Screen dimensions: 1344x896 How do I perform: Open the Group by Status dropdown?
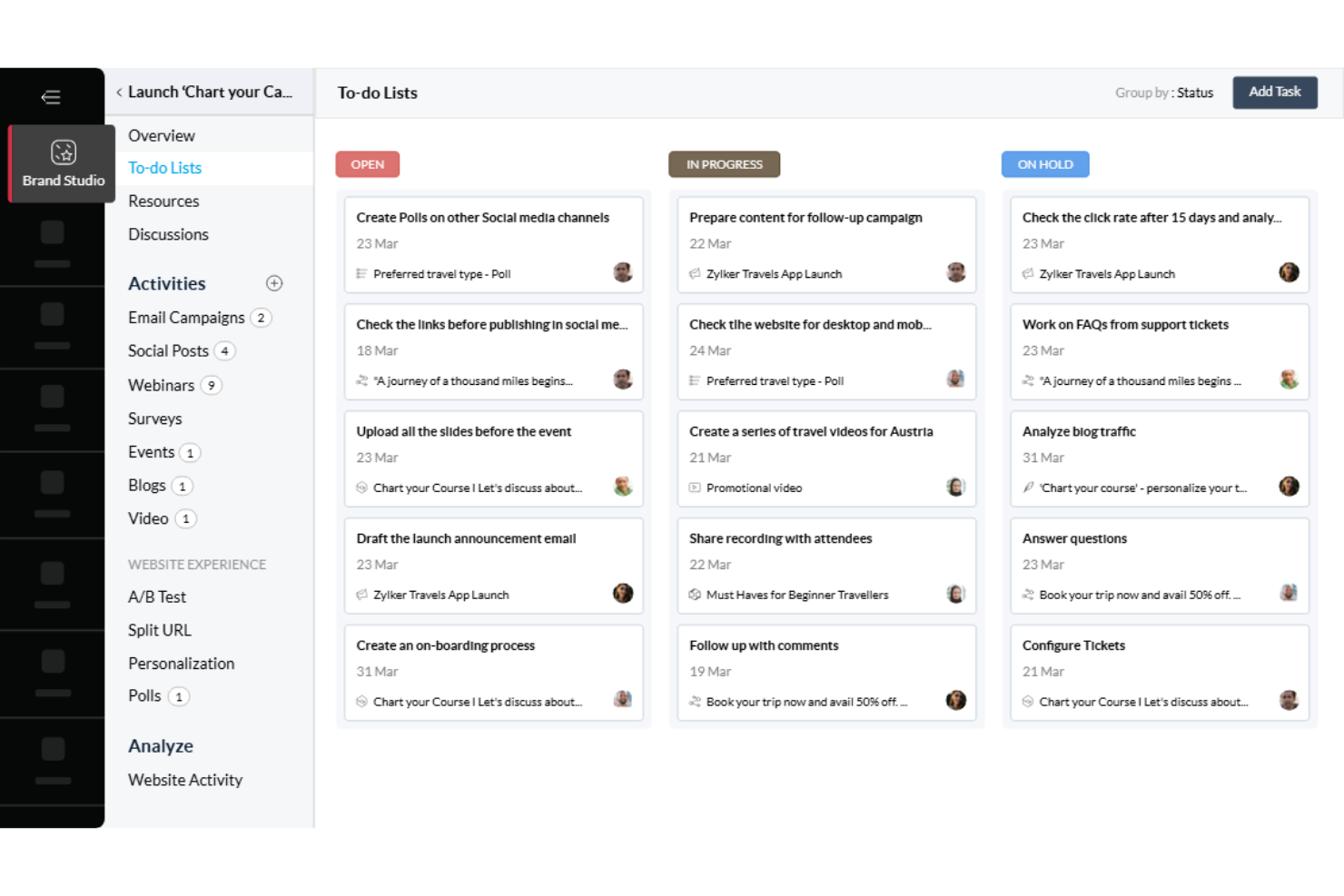coord(1164,92)
